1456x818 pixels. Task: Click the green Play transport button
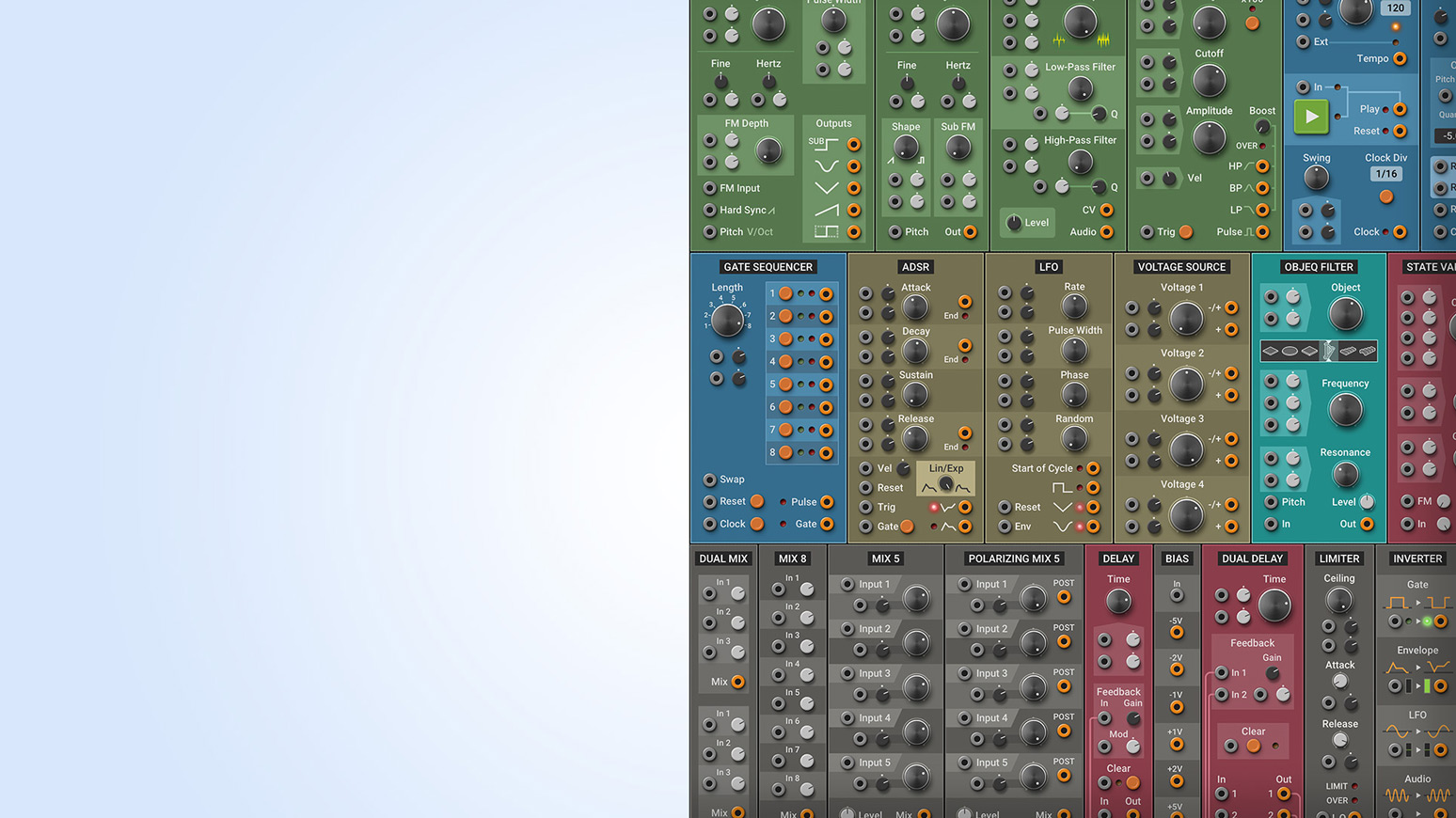[x=1311, y=117]
